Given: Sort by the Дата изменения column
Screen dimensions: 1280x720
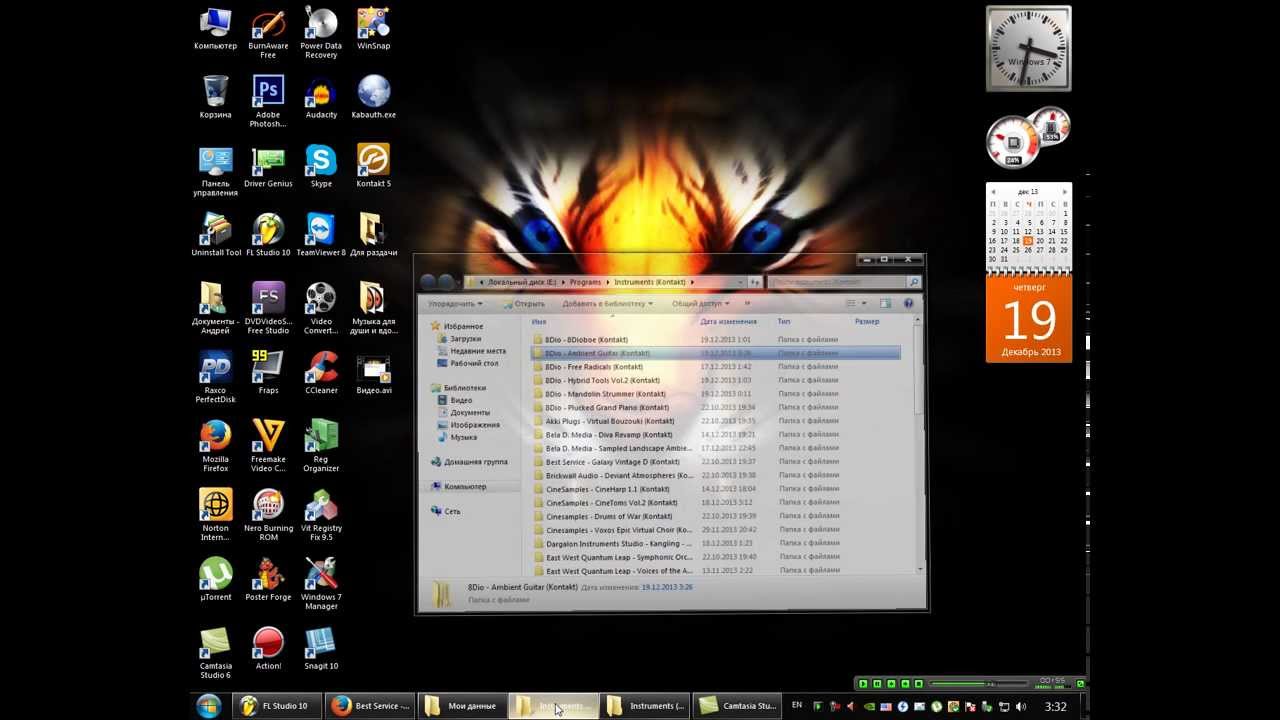Looking at the screenshot, I should click(728, 322).
